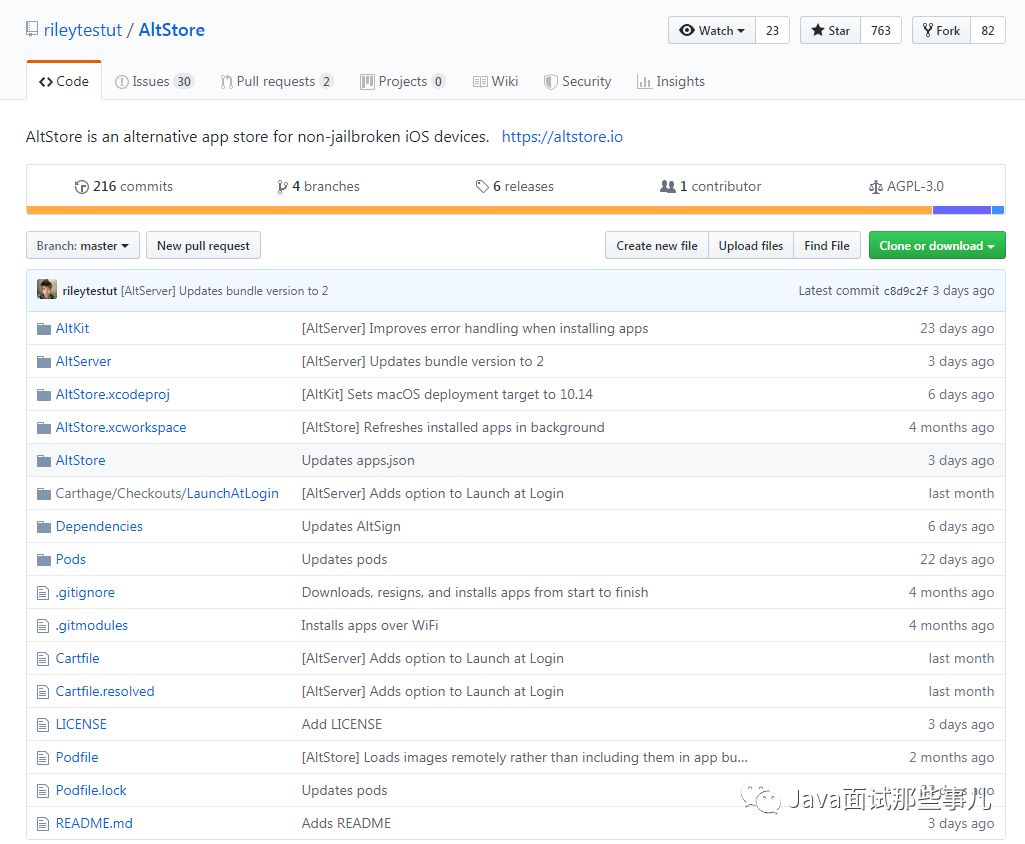The height and width of the screenshot is (844, 1025).
Task: Click the Dependencies folder icon
Action: (x=44, y=527)
